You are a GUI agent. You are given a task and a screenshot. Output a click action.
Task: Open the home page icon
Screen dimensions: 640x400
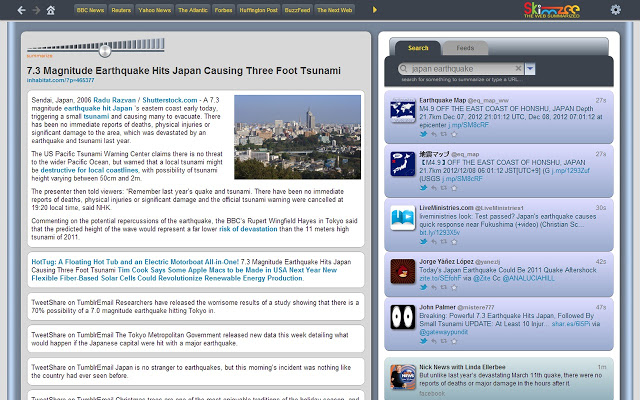click(51, 10)
